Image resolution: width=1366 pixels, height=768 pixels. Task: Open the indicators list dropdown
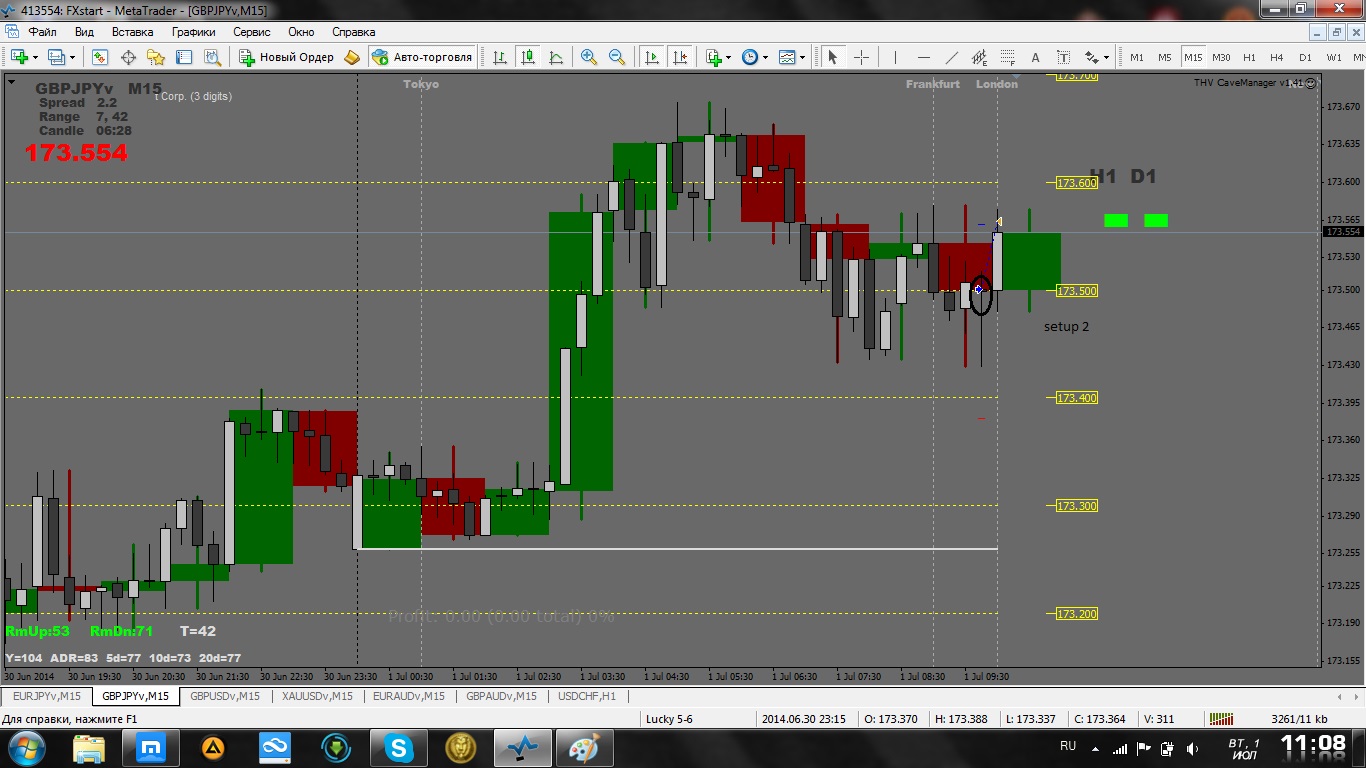[x=718, y=57]
